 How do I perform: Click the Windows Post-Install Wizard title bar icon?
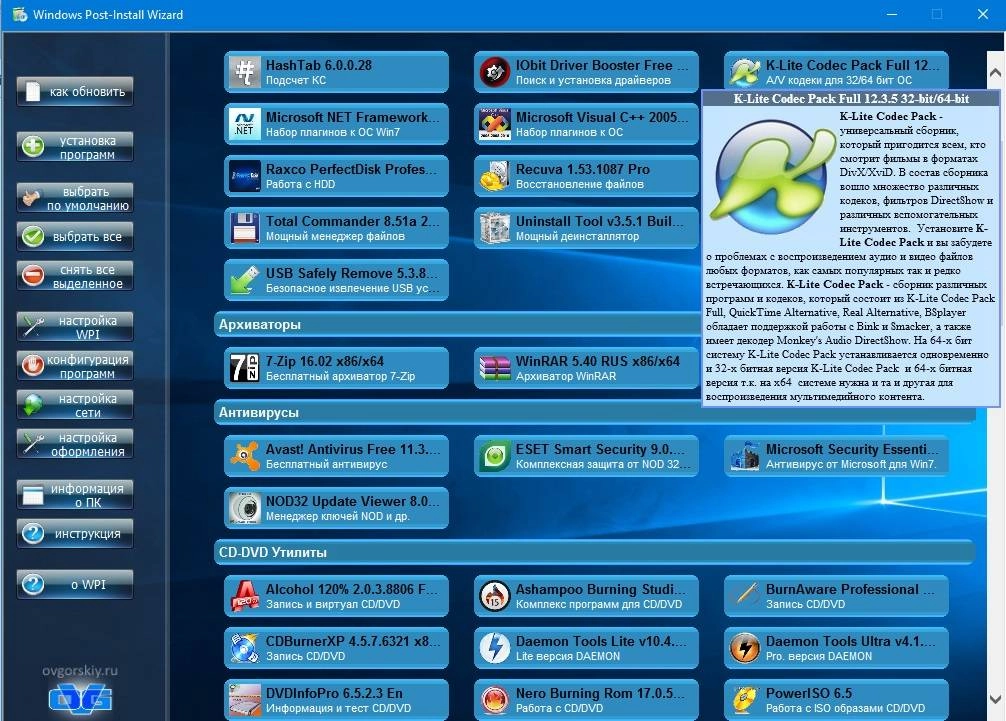point(20,14)
